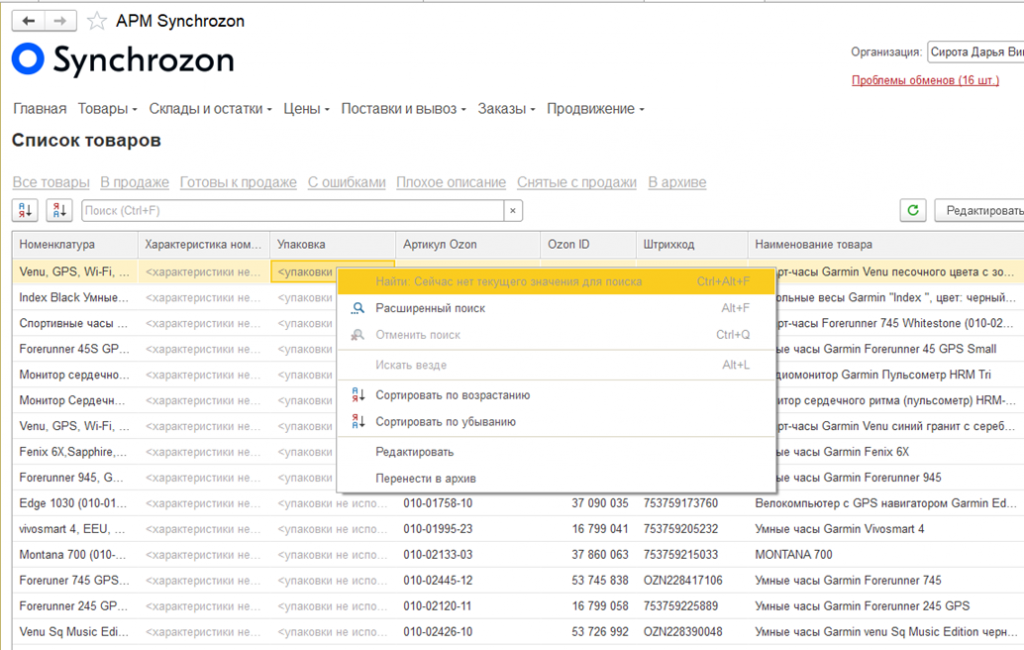Click Ozon ID column header
This screenshot has width=1024, height=650.
pos(588,244)
